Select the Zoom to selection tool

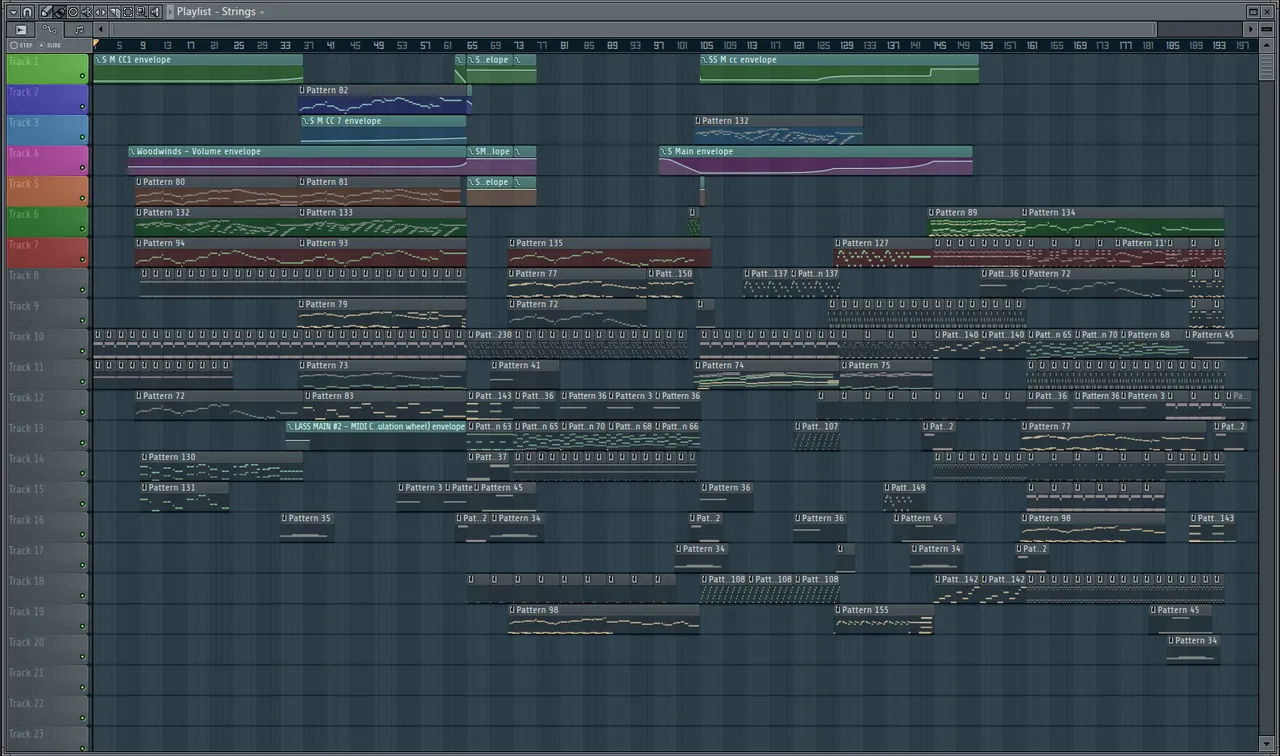[141, 12]
